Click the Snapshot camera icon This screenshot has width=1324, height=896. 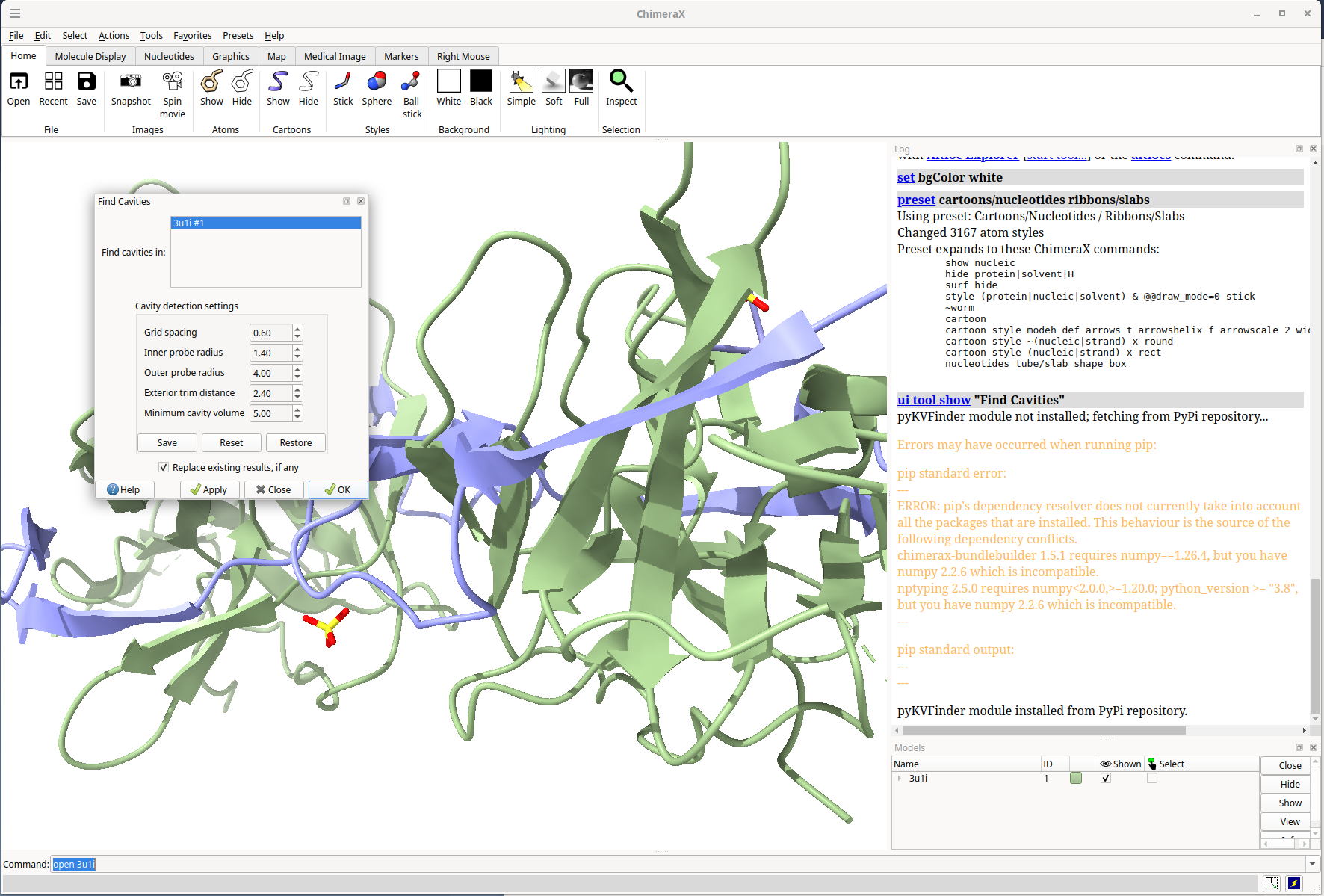coord(131,81)
